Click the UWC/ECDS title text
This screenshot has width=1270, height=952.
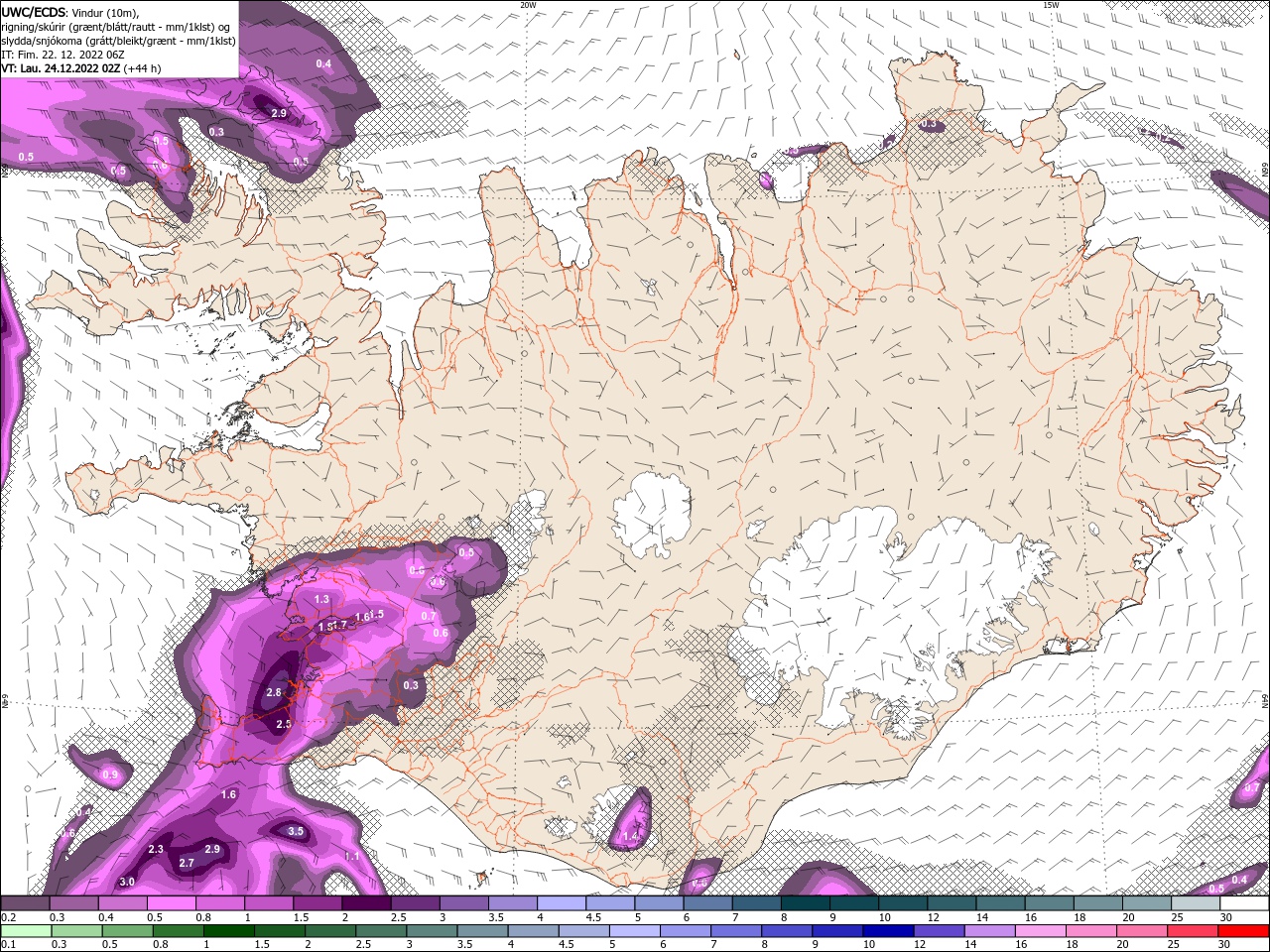35,11
